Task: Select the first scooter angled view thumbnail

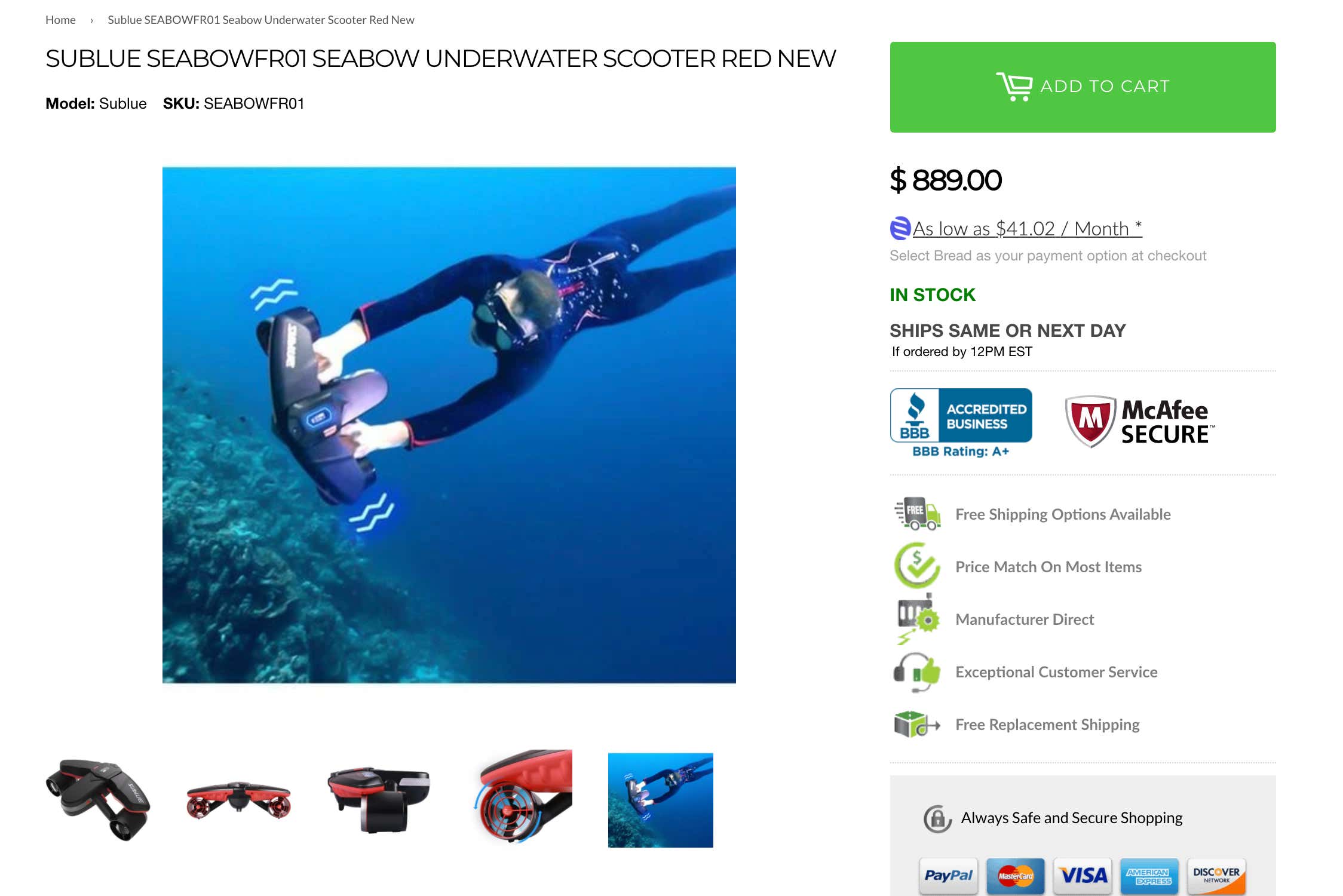Action: pos(98,800)
